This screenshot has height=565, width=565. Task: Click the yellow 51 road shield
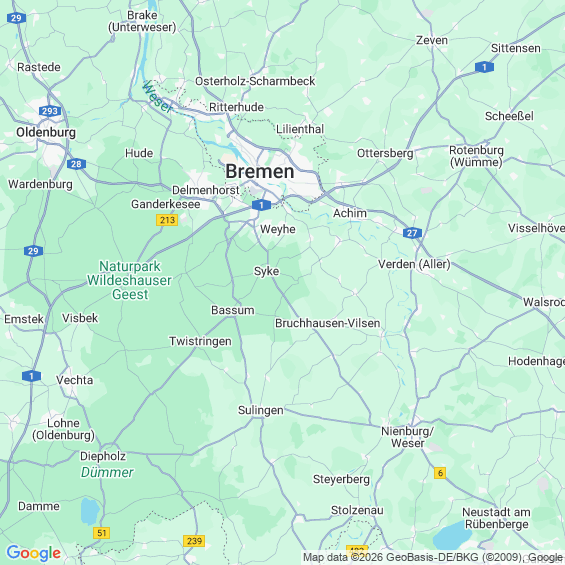pos(102,533)
